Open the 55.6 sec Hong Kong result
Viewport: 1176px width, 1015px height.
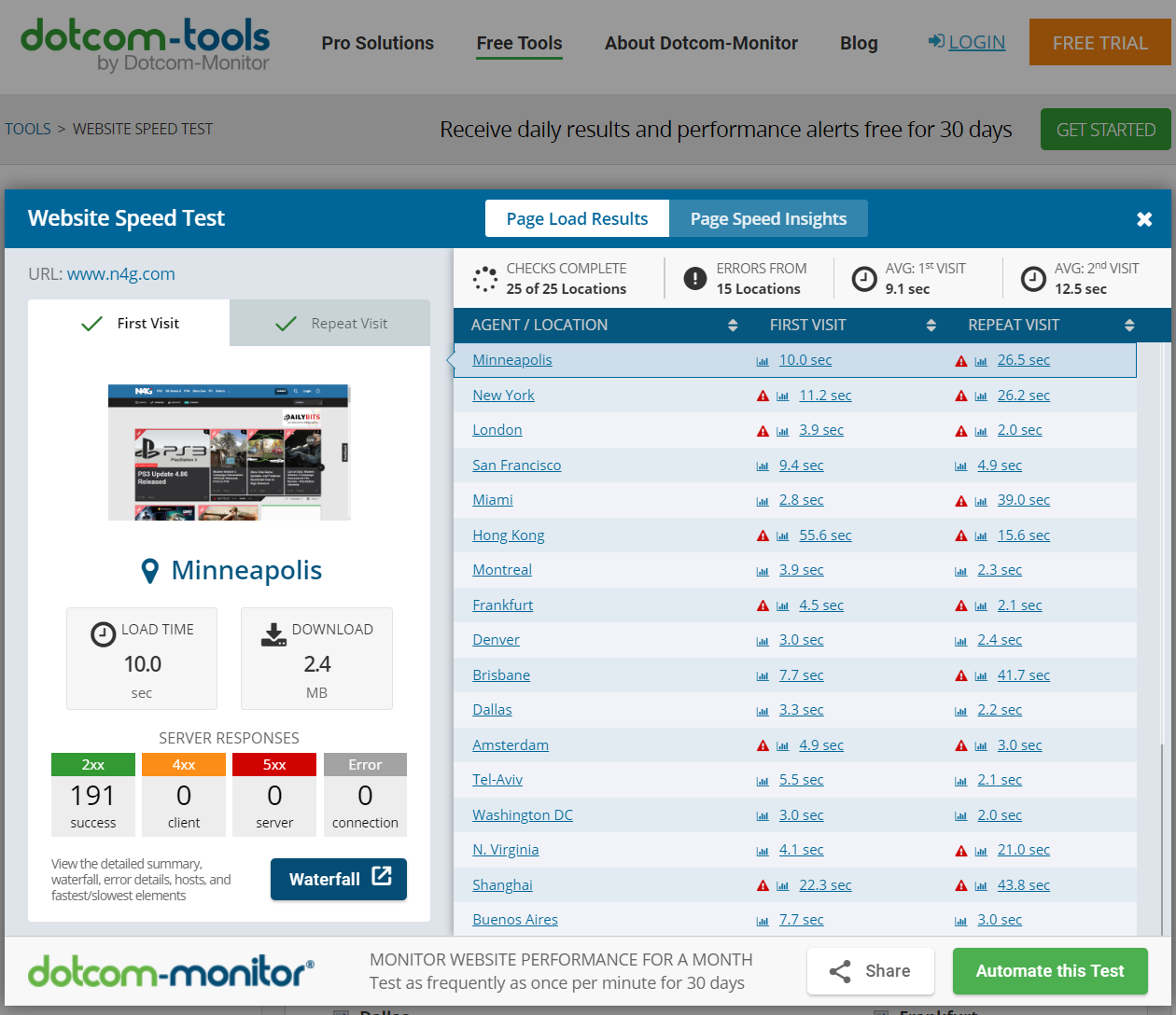coord(825,535)
